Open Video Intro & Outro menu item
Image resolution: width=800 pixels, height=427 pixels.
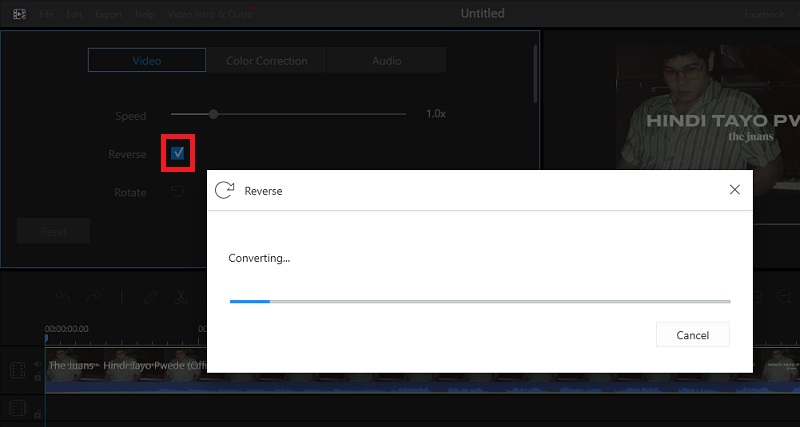(210, 14)
